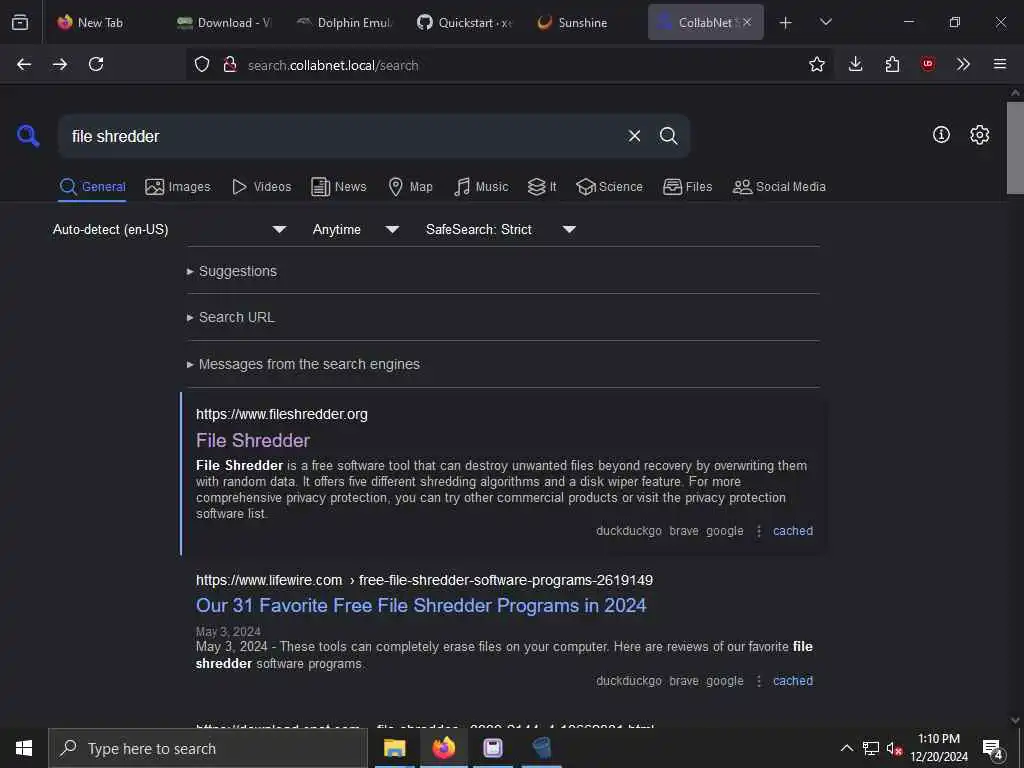Screen dimensions: 1024x768
Task: Open the lifewire.com result URL
Action: pos(424,580)
